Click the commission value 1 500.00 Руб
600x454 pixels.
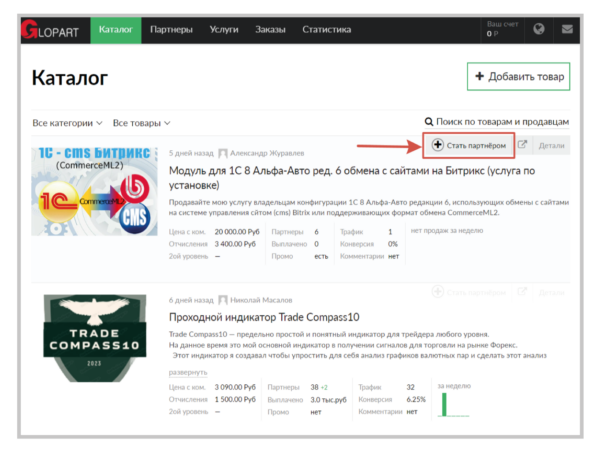point(235,399)
